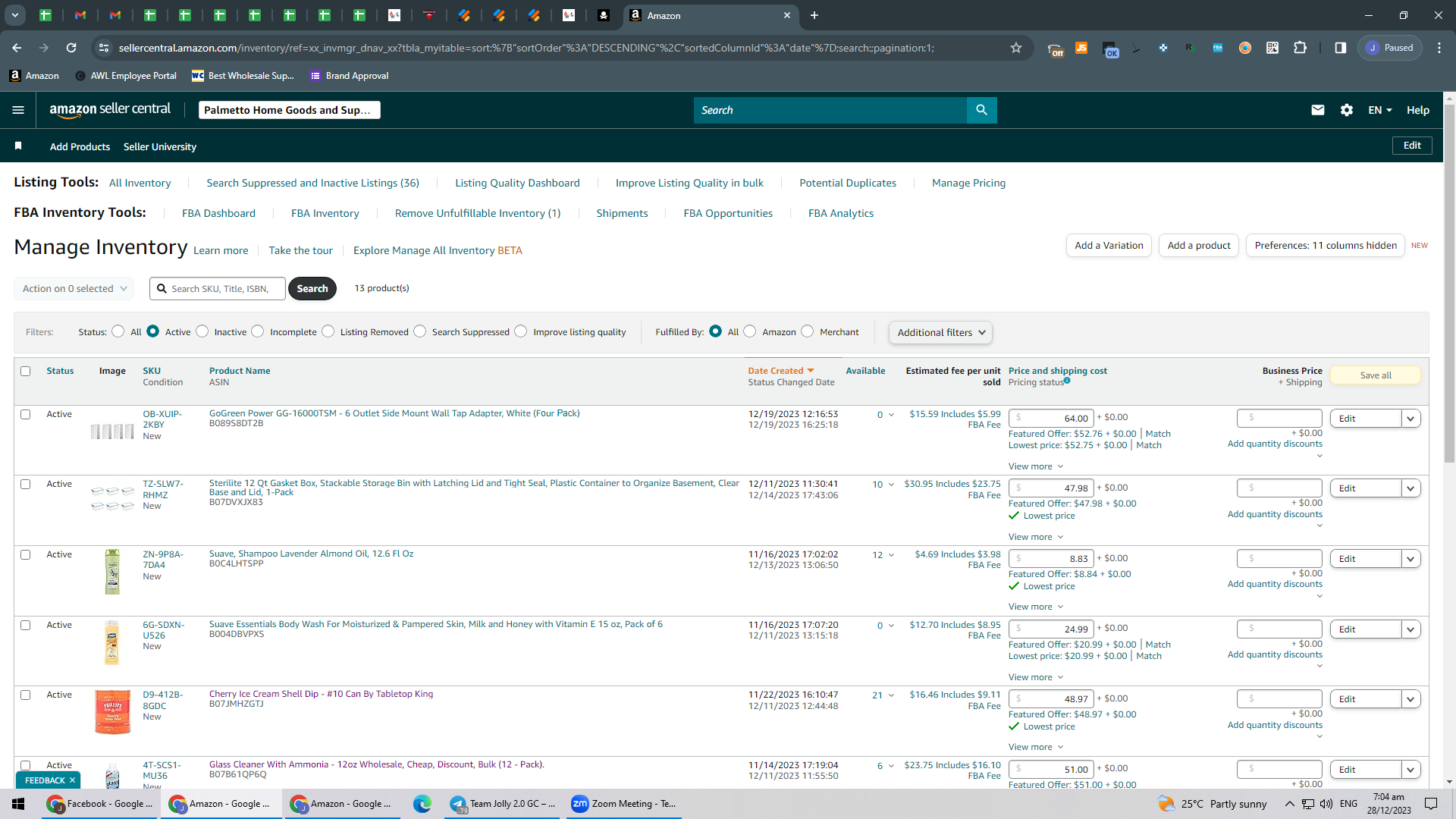The width and height of the screenshot is (1456, 819).
Task: Click Explore Manage All Inventory BETA
Action: tap(438, 250)
